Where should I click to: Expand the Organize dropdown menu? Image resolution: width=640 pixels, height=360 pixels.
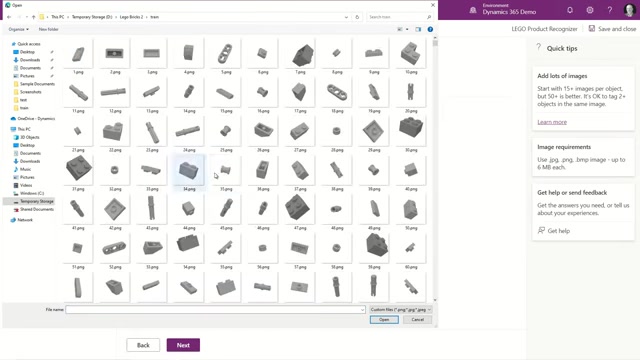pyautogui.click(x=19, y=29)
